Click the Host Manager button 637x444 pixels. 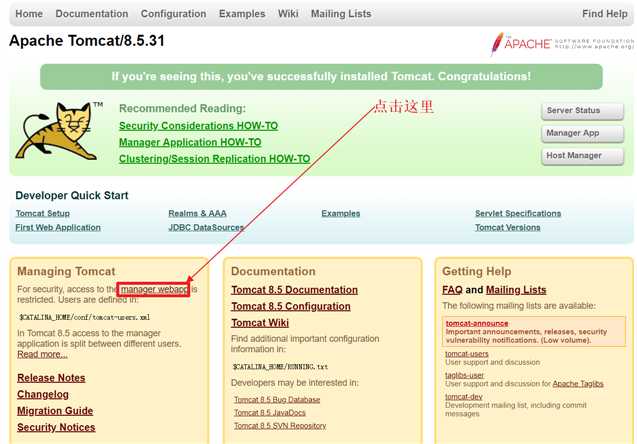point(582,156)
